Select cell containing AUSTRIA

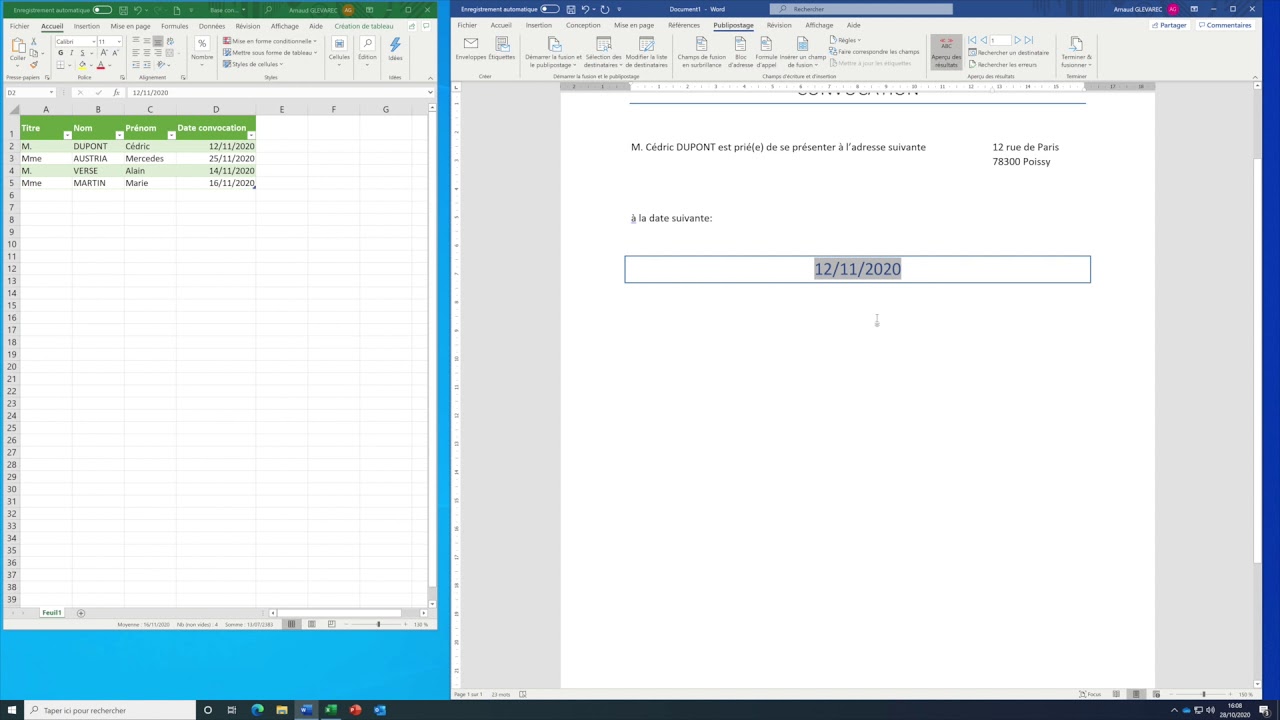(97, 158)
